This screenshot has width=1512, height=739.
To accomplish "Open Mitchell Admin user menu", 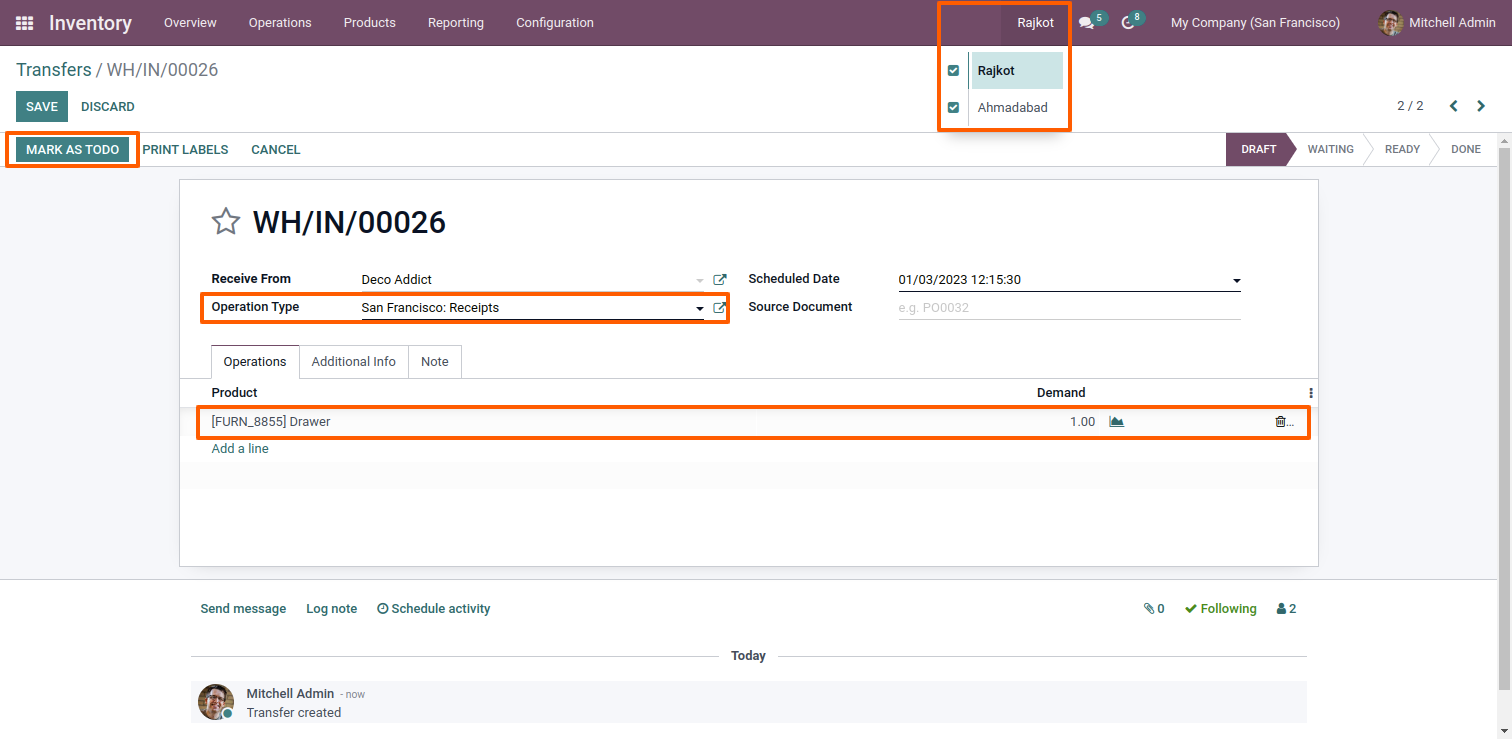I will 1437,23.
